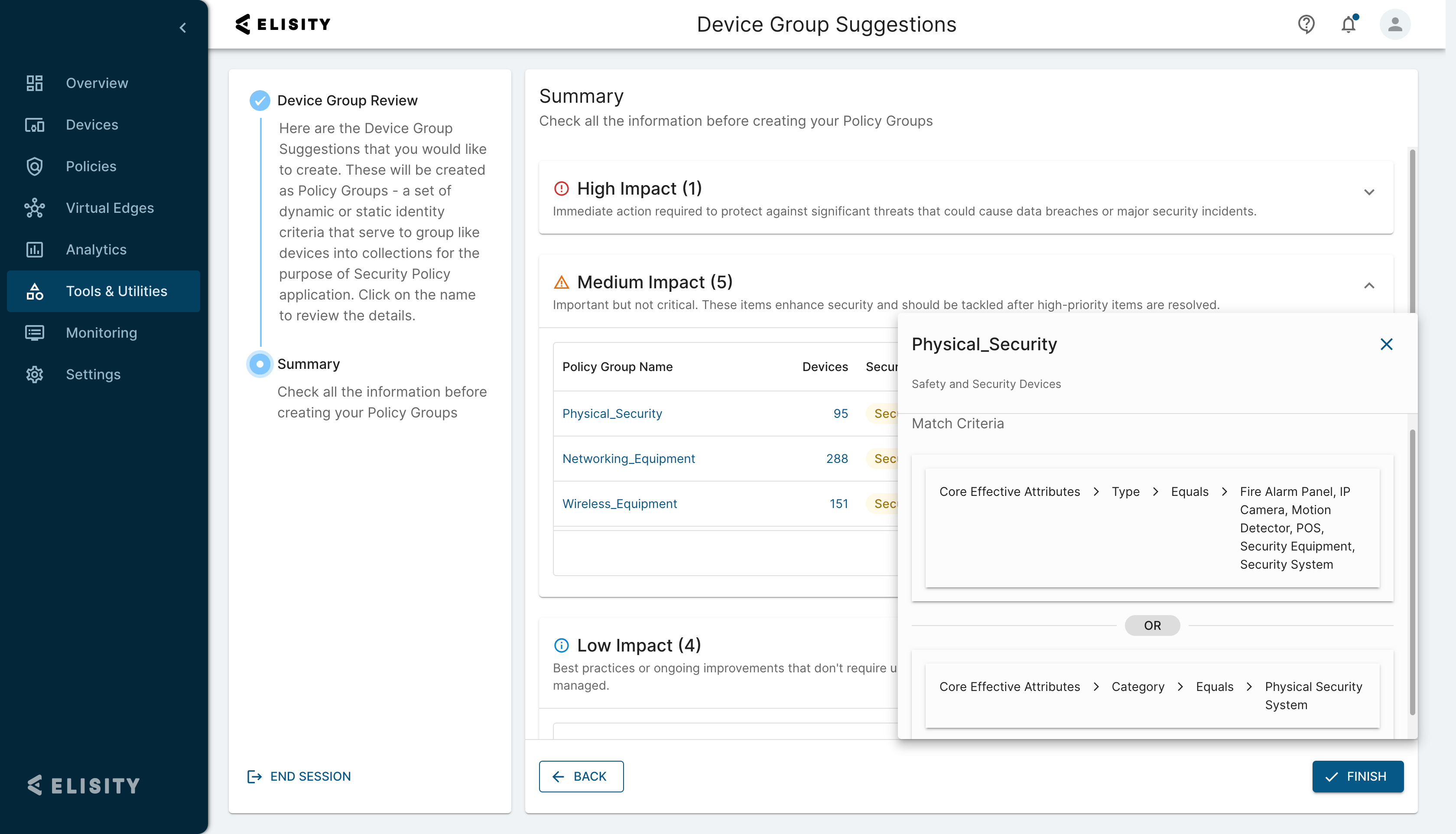1456x834 pixels.
Task: Click the Monitoring screen icon
Action: tap(34, 333)
